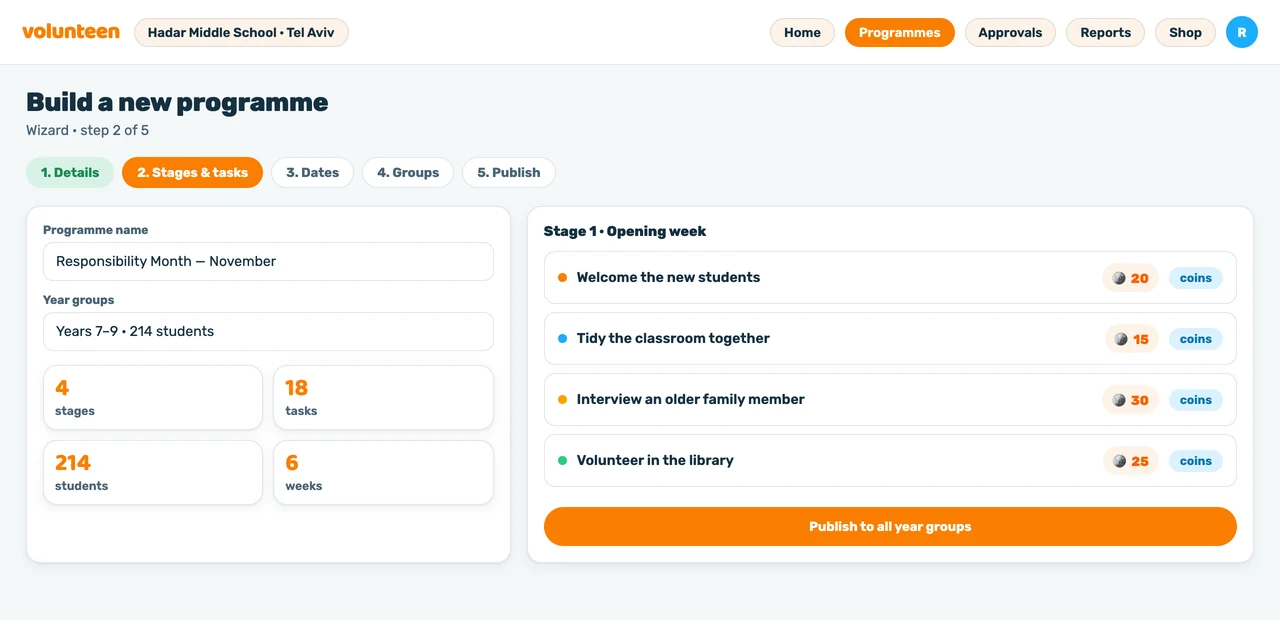Viewport: 1280px width, 620px height.
Task: Click the coins tag on Volunteer in the library
Action: click(1195, 461)
